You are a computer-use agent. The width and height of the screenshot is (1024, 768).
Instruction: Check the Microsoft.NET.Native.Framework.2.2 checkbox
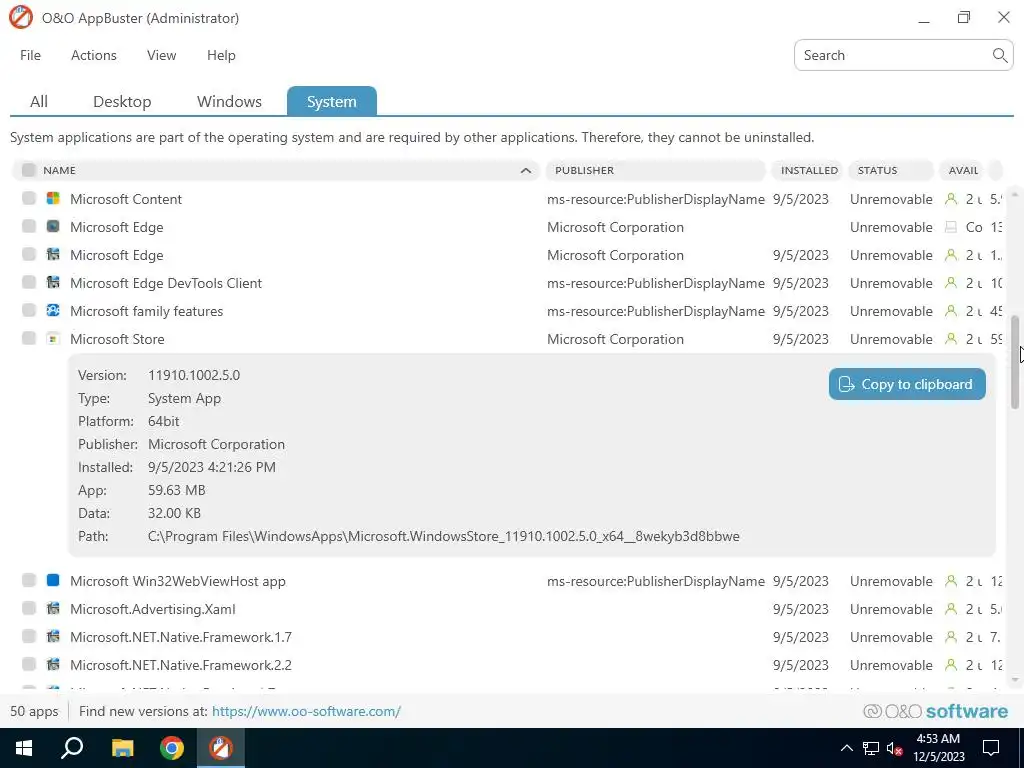[28, 664]
